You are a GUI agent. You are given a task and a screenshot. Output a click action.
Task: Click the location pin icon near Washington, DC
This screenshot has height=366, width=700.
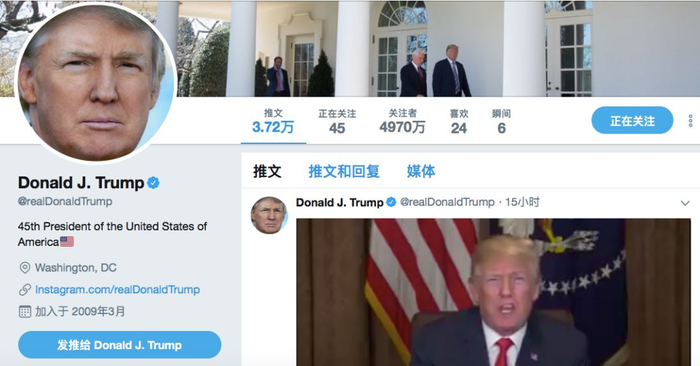25,268
